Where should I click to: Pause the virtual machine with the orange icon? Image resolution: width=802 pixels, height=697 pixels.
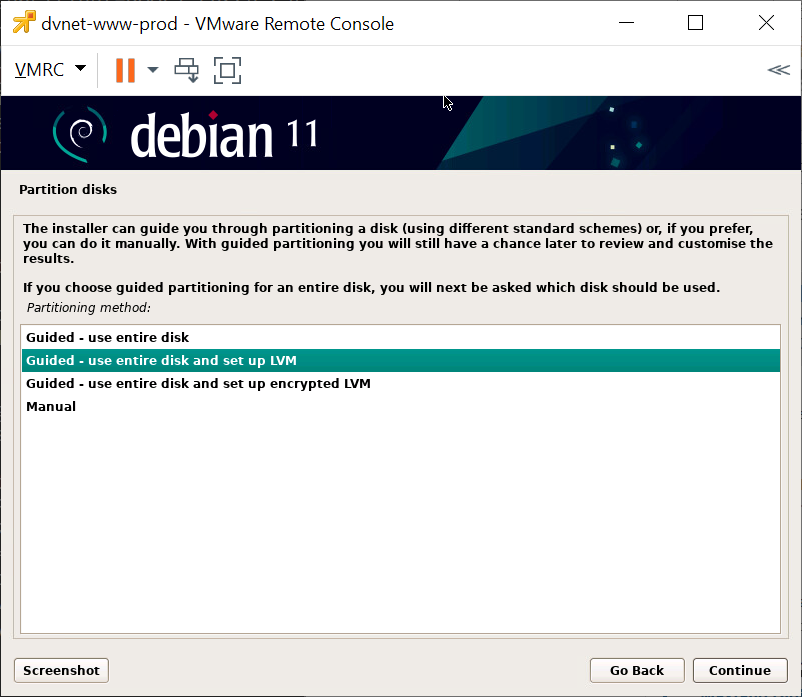(x=125, y=70)
